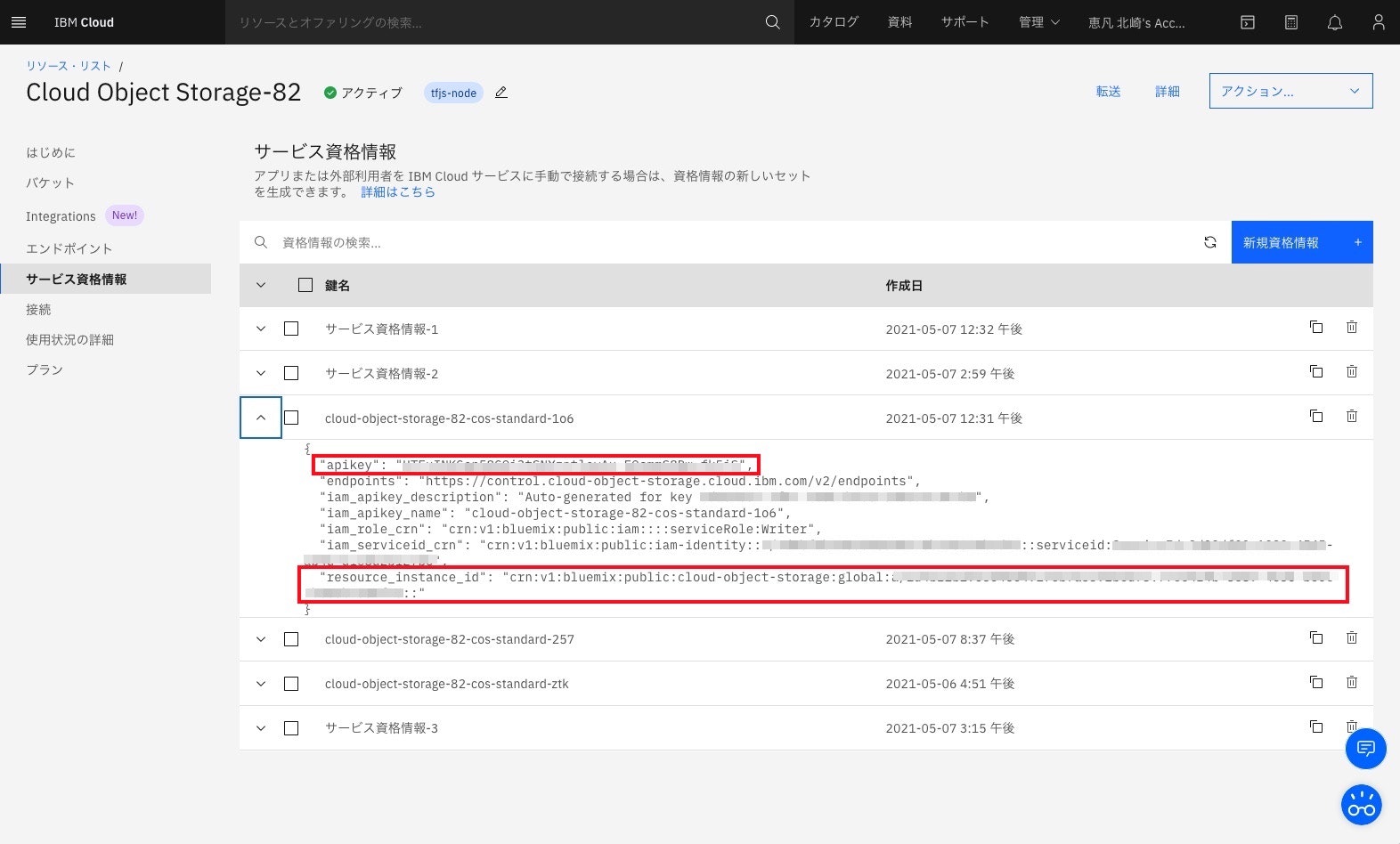Go to エンドポイント in sidebar

(x=69, y=248)
